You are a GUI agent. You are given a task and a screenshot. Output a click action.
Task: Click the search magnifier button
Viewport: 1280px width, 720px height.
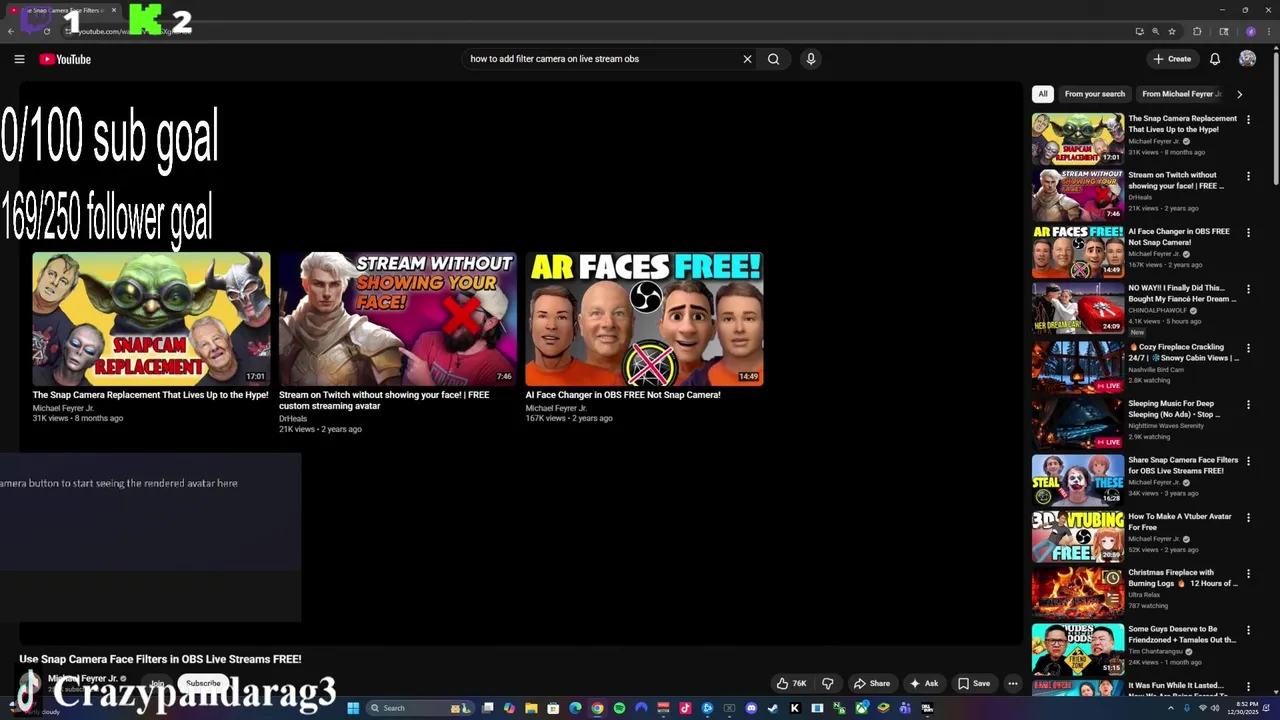(x=773, y=59)
